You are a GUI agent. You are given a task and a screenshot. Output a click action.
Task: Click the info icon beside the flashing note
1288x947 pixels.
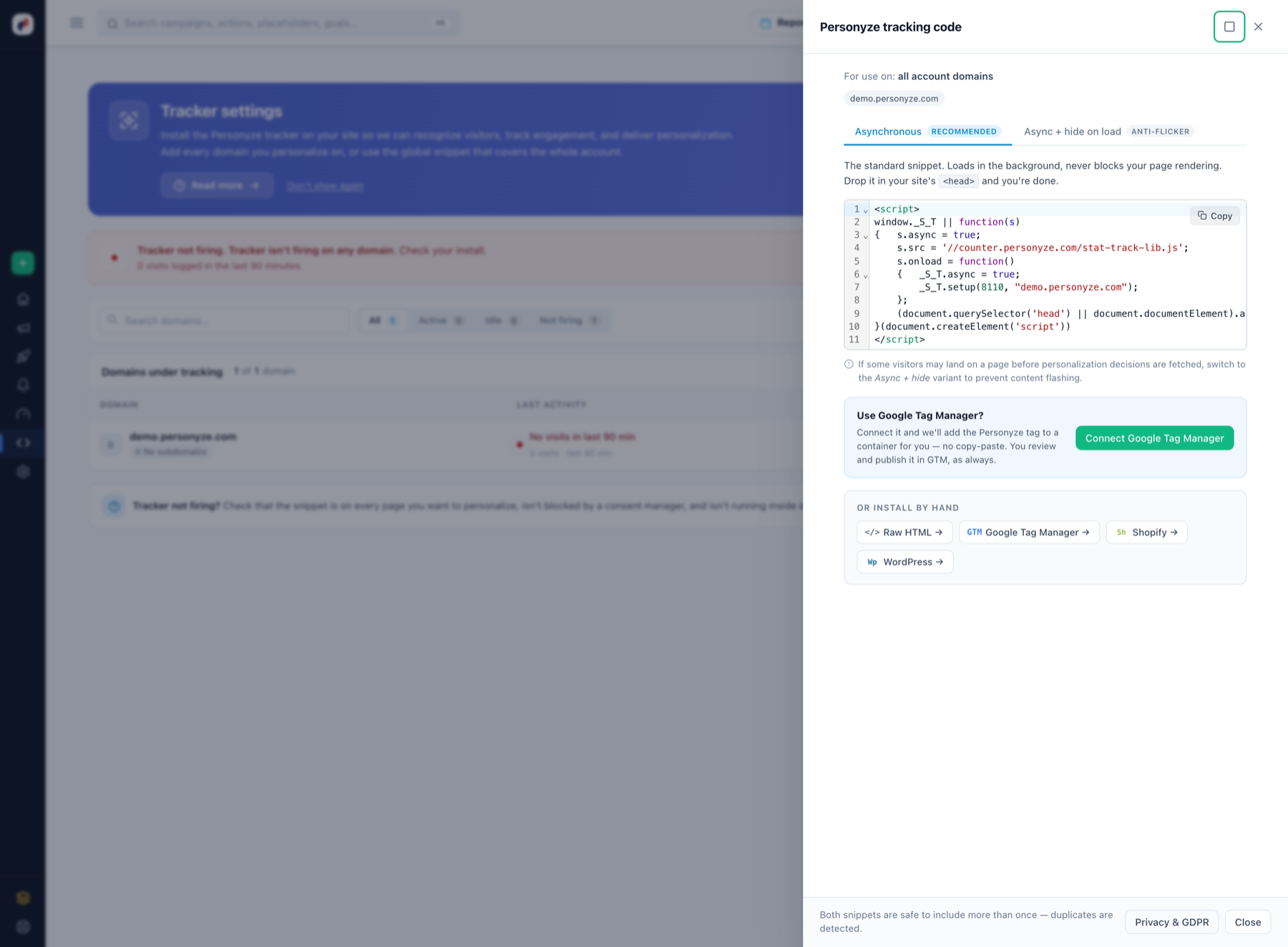point(849,364)
